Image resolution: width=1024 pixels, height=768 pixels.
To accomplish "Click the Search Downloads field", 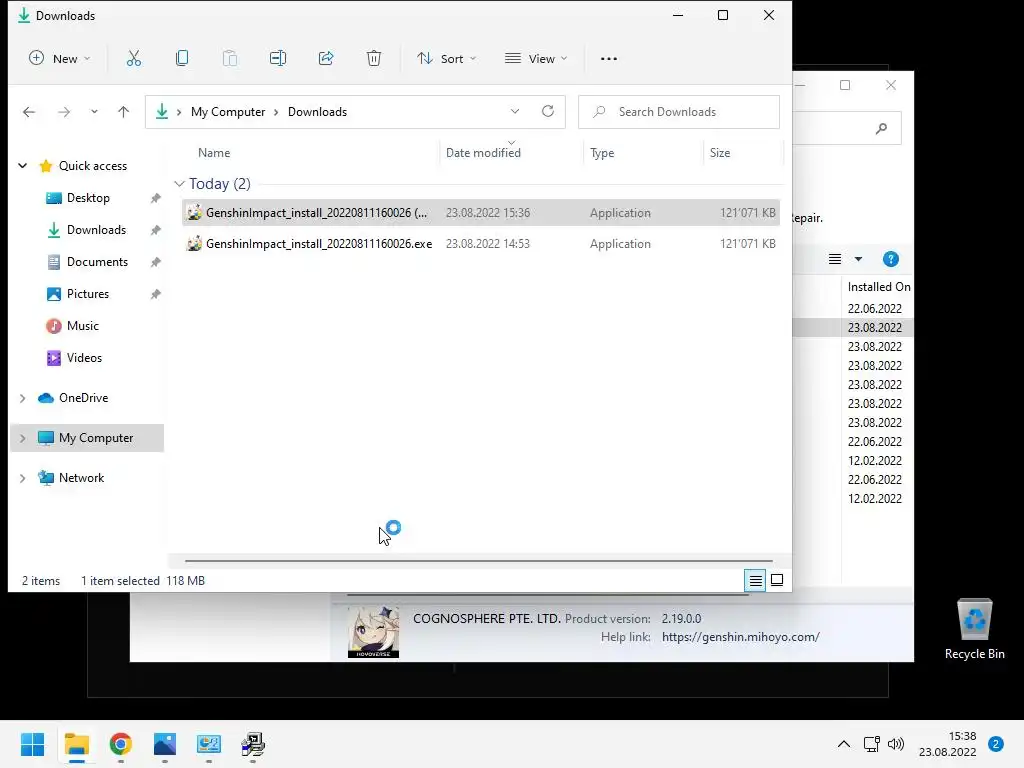I will coord(679,112).
